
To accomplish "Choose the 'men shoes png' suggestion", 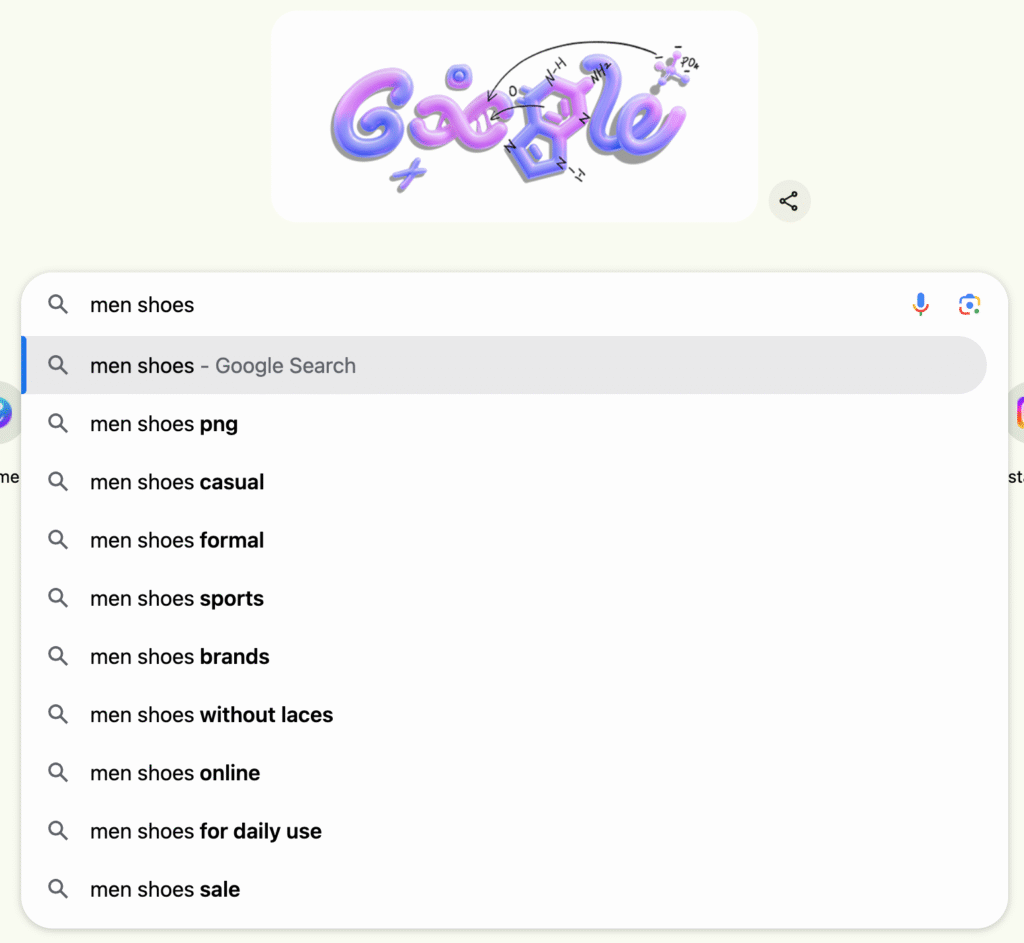I will [163, 423].
